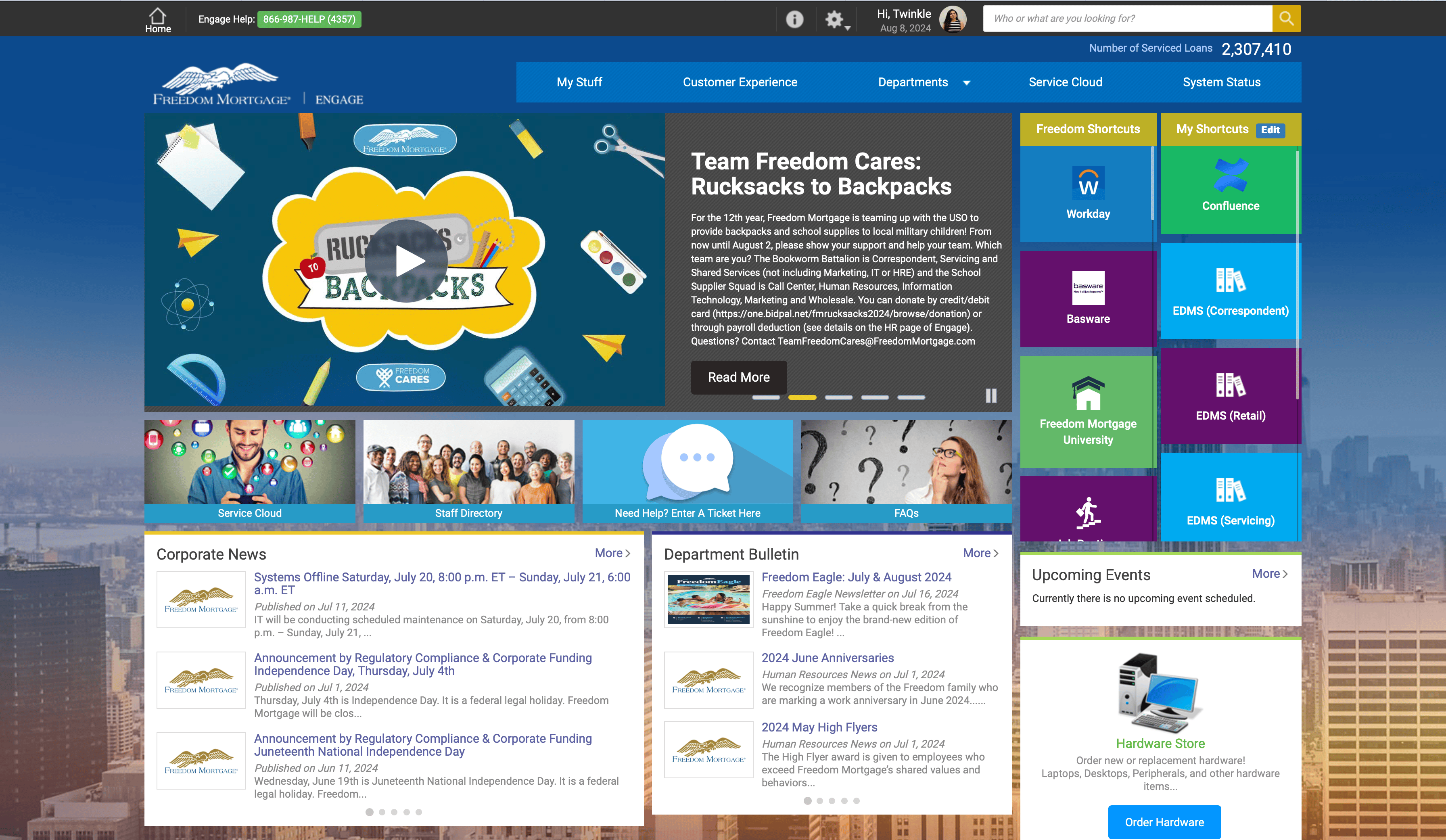Open System Status menu item

(x=1221, y=82)
